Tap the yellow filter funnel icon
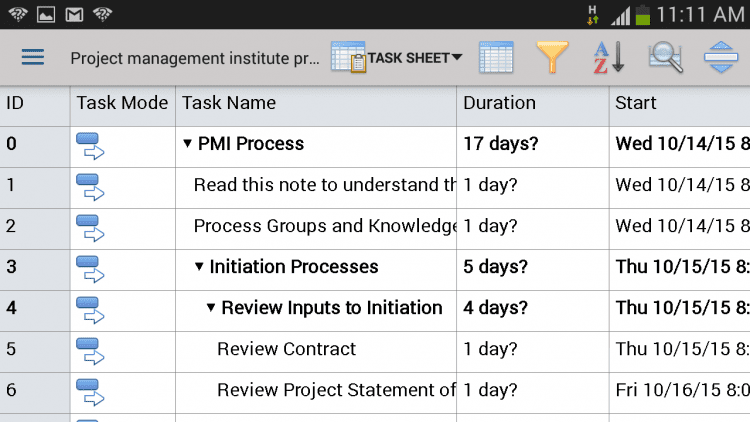Image resolution: width=750 pixels, height=422 pixels. (x=552, y=57)
